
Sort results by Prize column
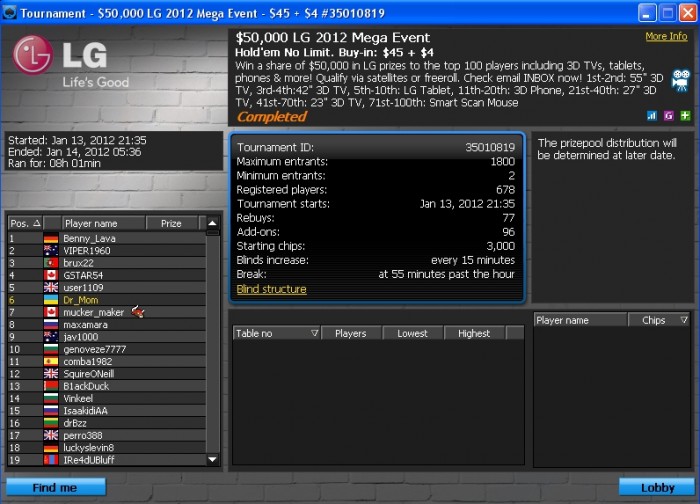172,223
